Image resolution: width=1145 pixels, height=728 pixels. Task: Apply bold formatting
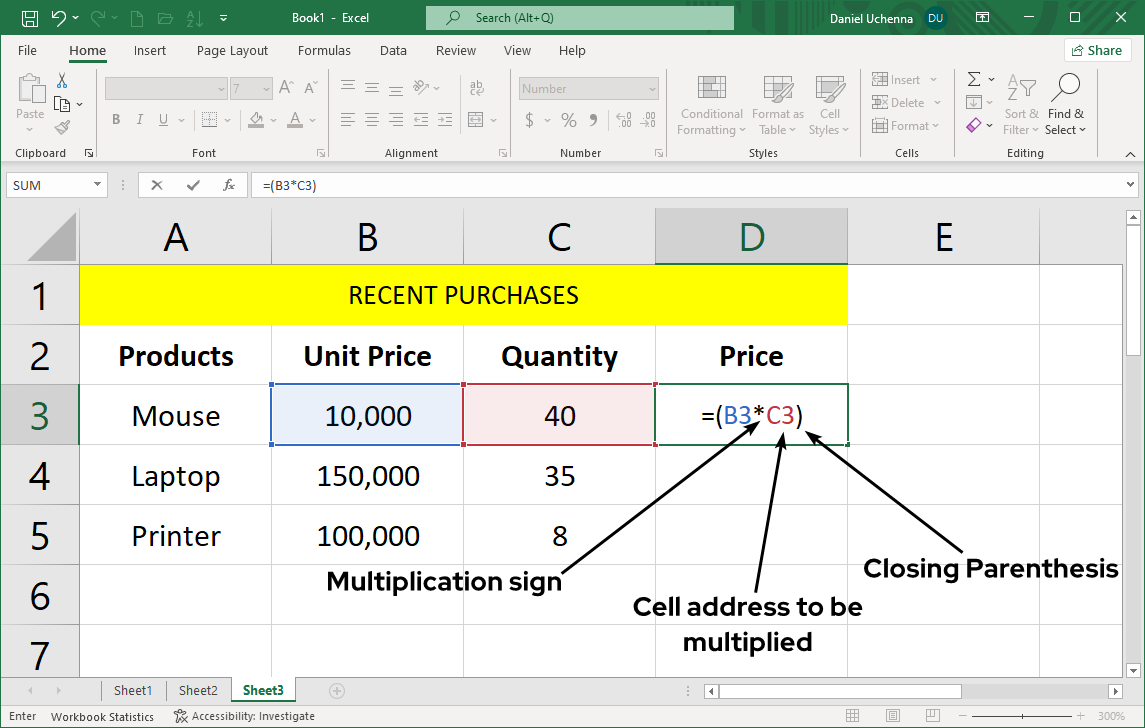point(116,118)
